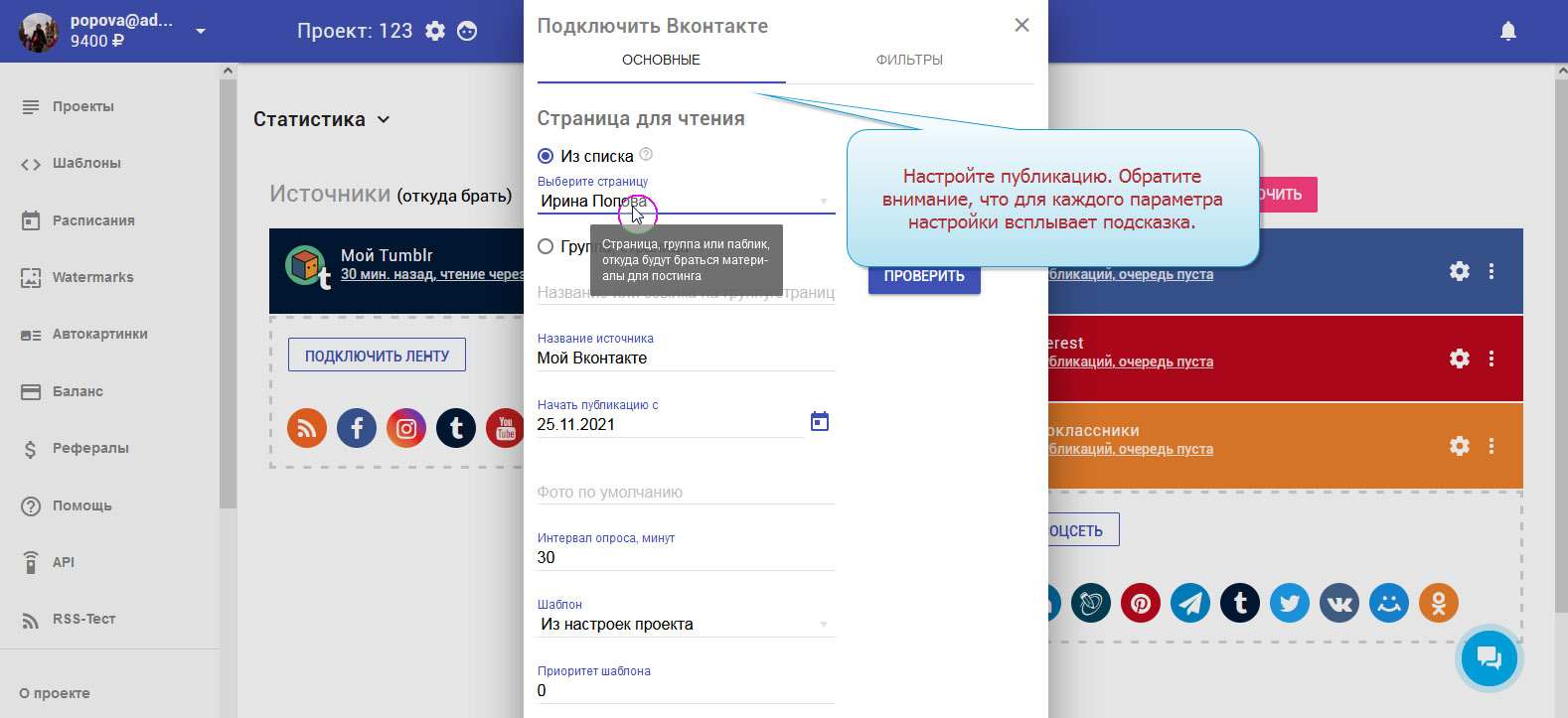Screen dimensions: 1568x718
Task: Choose the Instagram source icon
Action: [406, 428]
